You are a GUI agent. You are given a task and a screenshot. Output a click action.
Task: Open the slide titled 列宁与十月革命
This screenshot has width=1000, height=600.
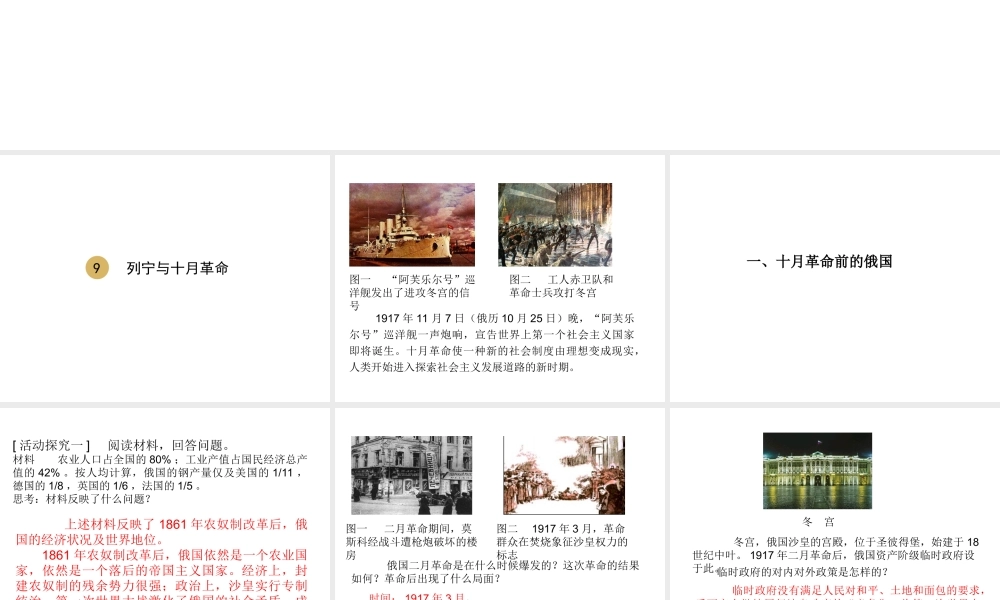[x=165, y=279]
